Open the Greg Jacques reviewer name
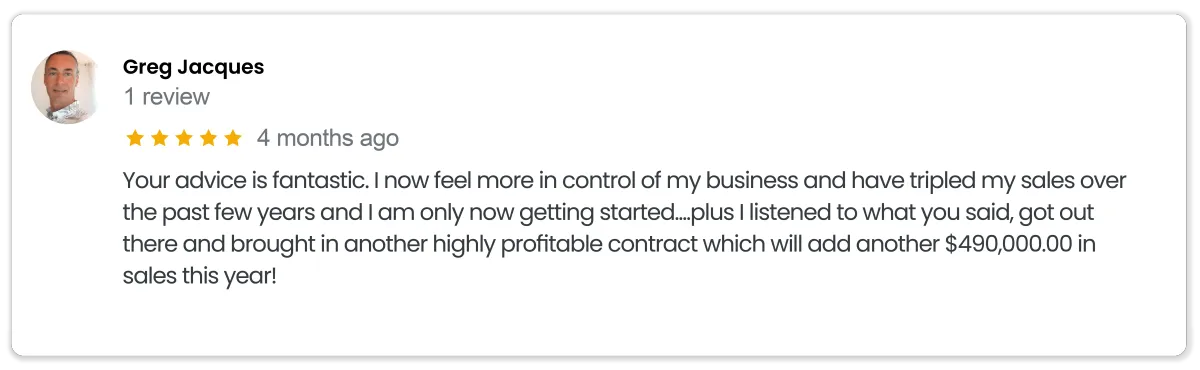Image resolution: width=1200 pixels, height=370 pixels. click(x=193, y=67)
